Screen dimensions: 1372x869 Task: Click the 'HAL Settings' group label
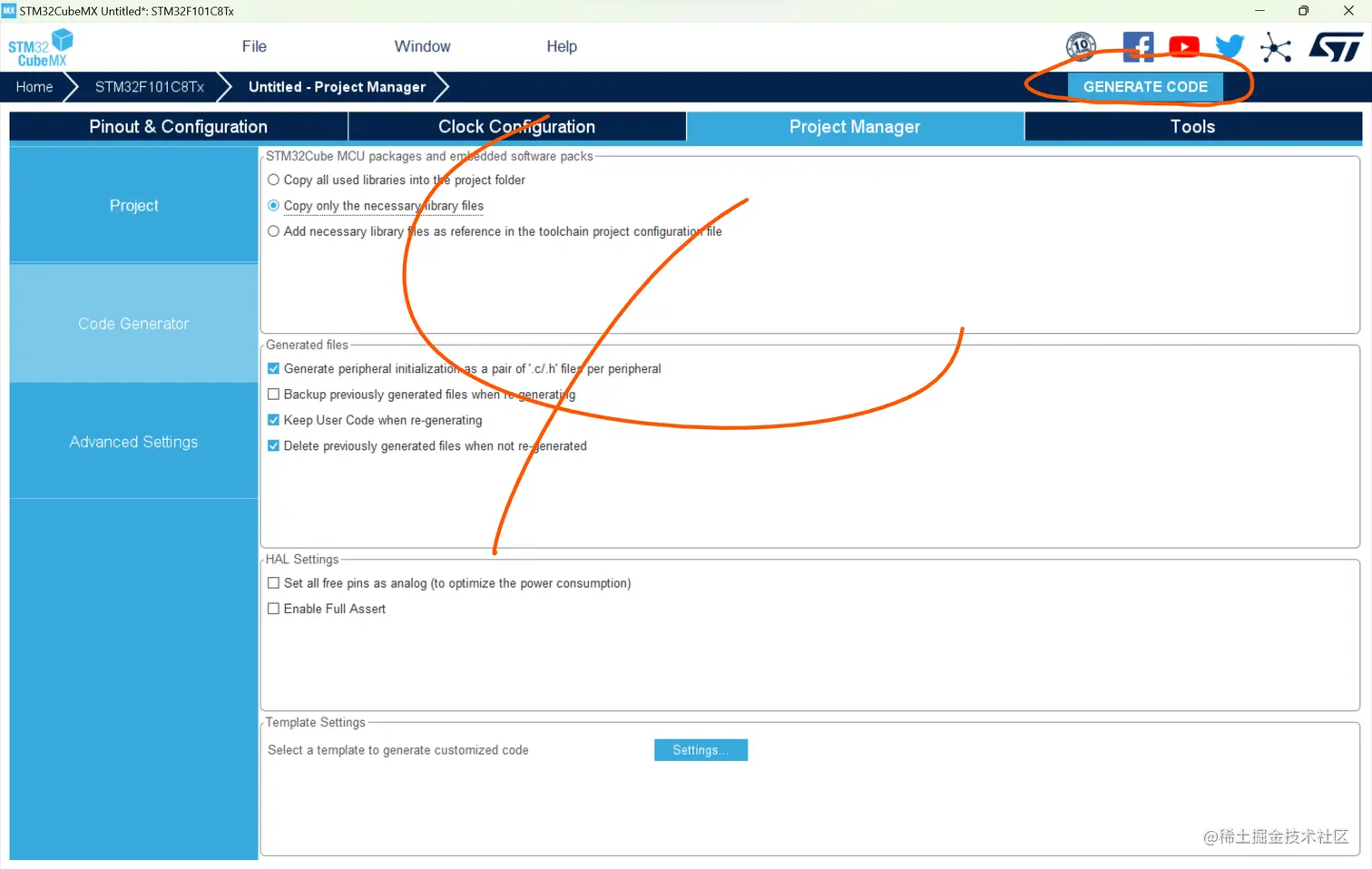pos(302,560)
